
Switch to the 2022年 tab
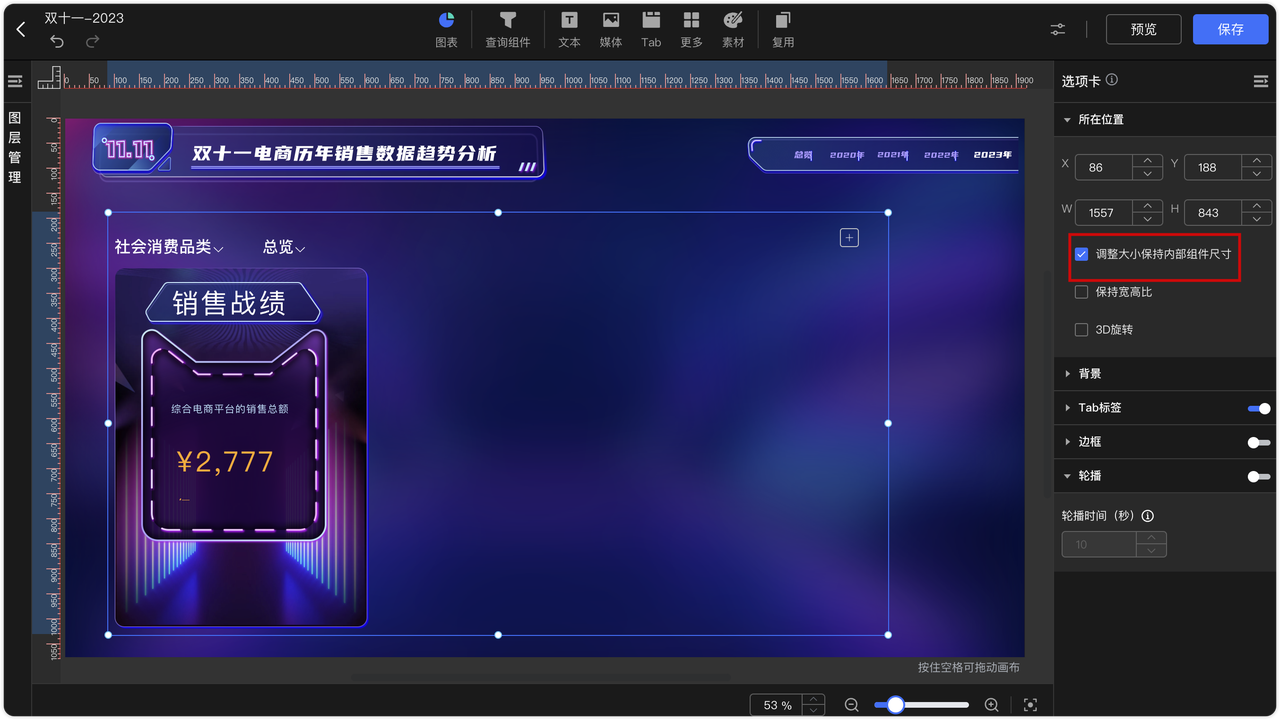(x=941, y=154)
